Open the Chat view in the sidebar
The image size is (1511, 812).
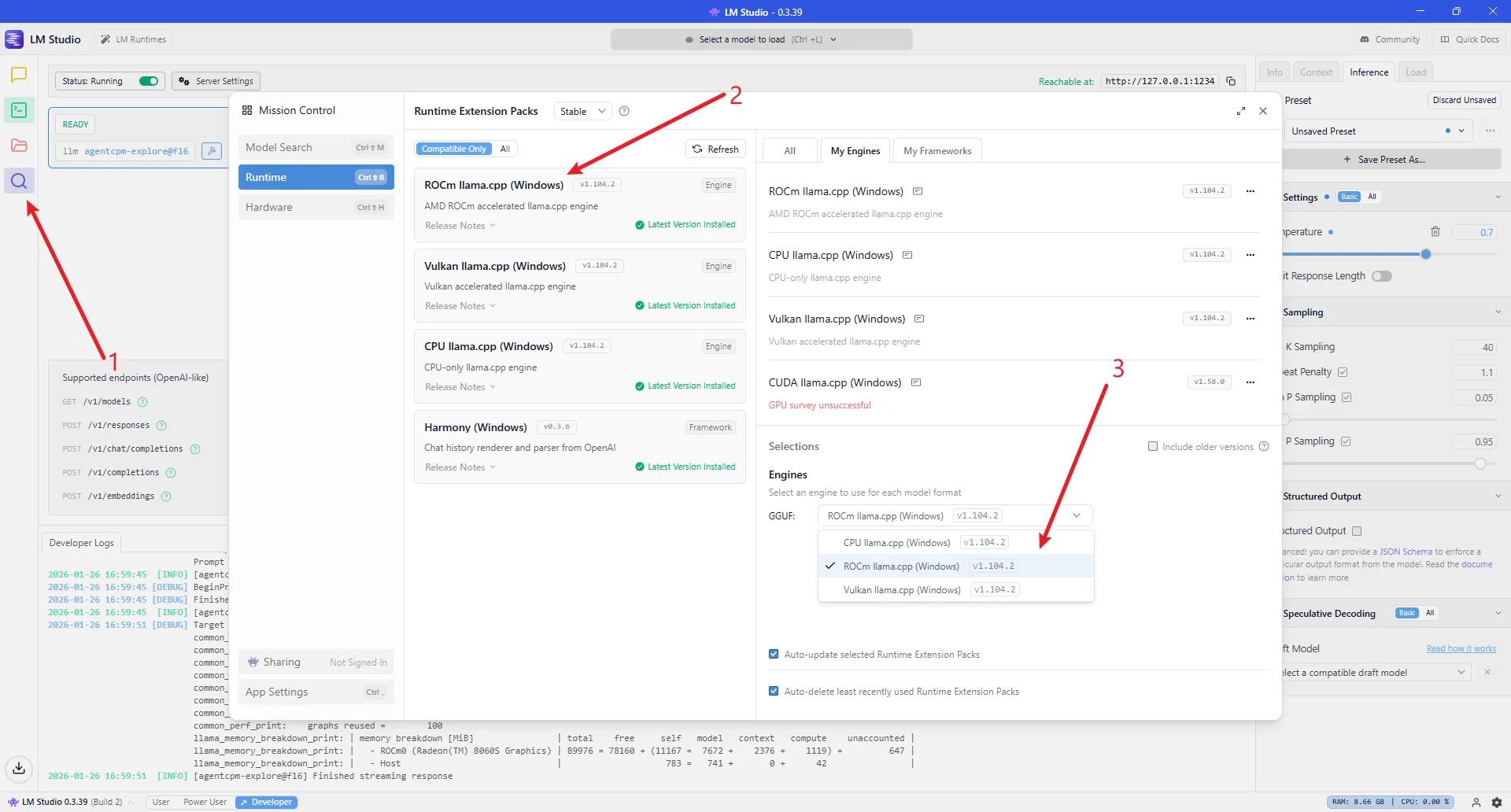pos(19,74)
